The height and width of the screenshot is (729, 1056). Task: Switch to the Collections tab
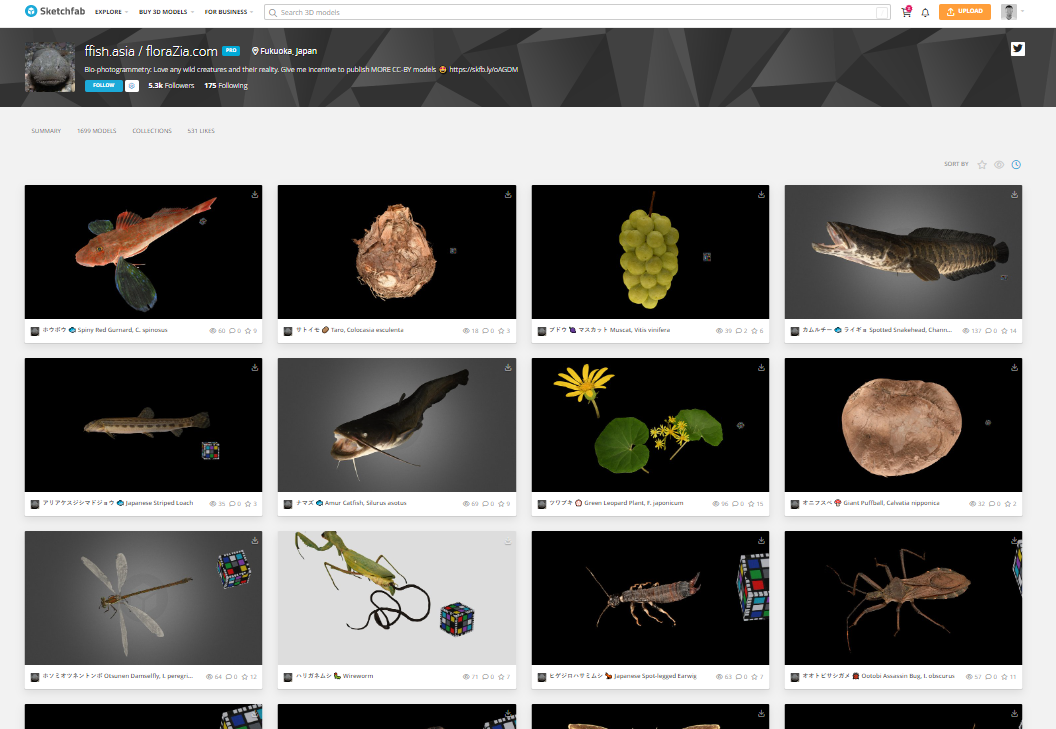click(152, 131)
